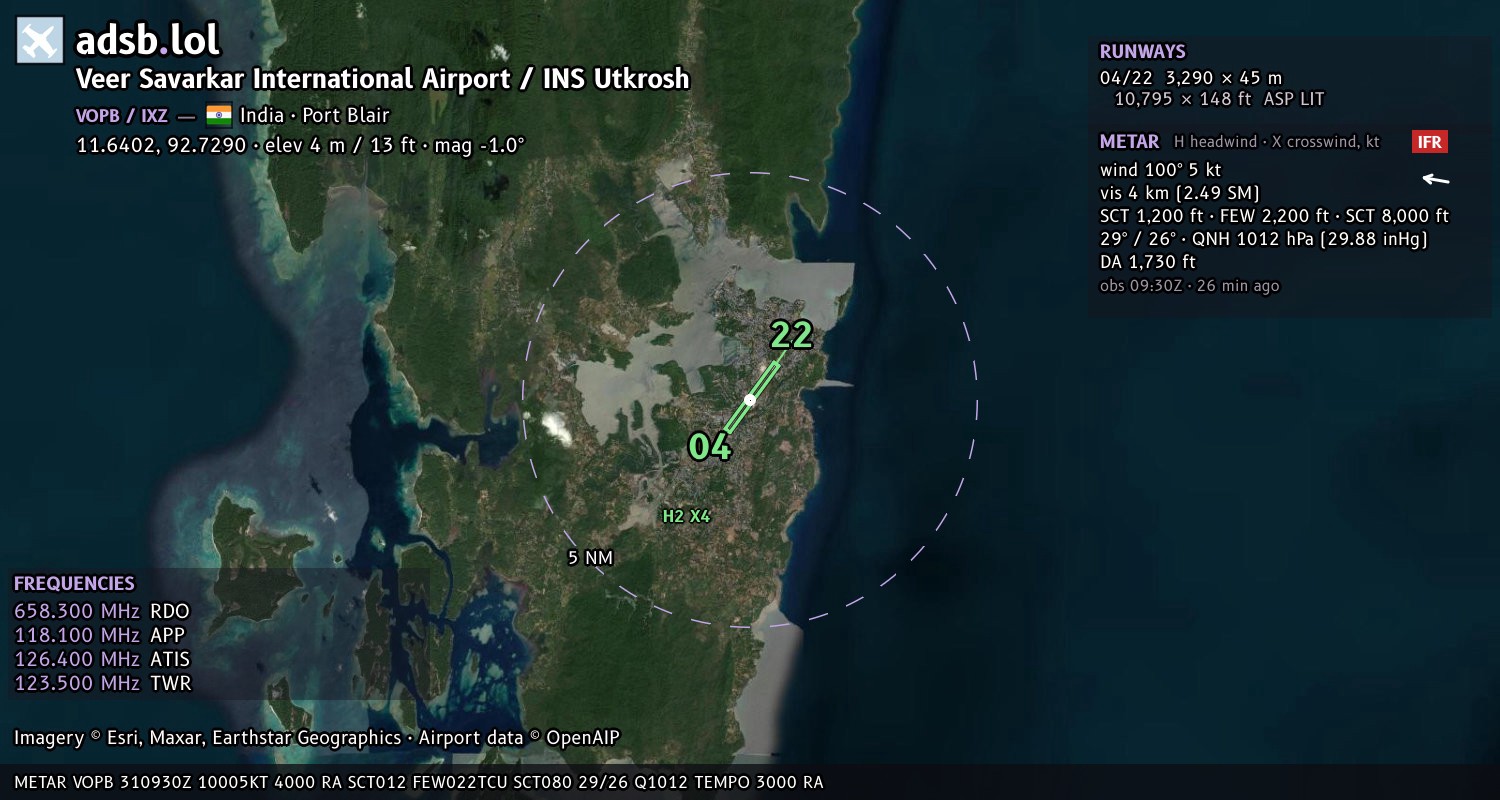This screenshot has height=800, width=1500.
Task: Click the 123.500 MHz TWR frequency
Action: tap(102, 683)
